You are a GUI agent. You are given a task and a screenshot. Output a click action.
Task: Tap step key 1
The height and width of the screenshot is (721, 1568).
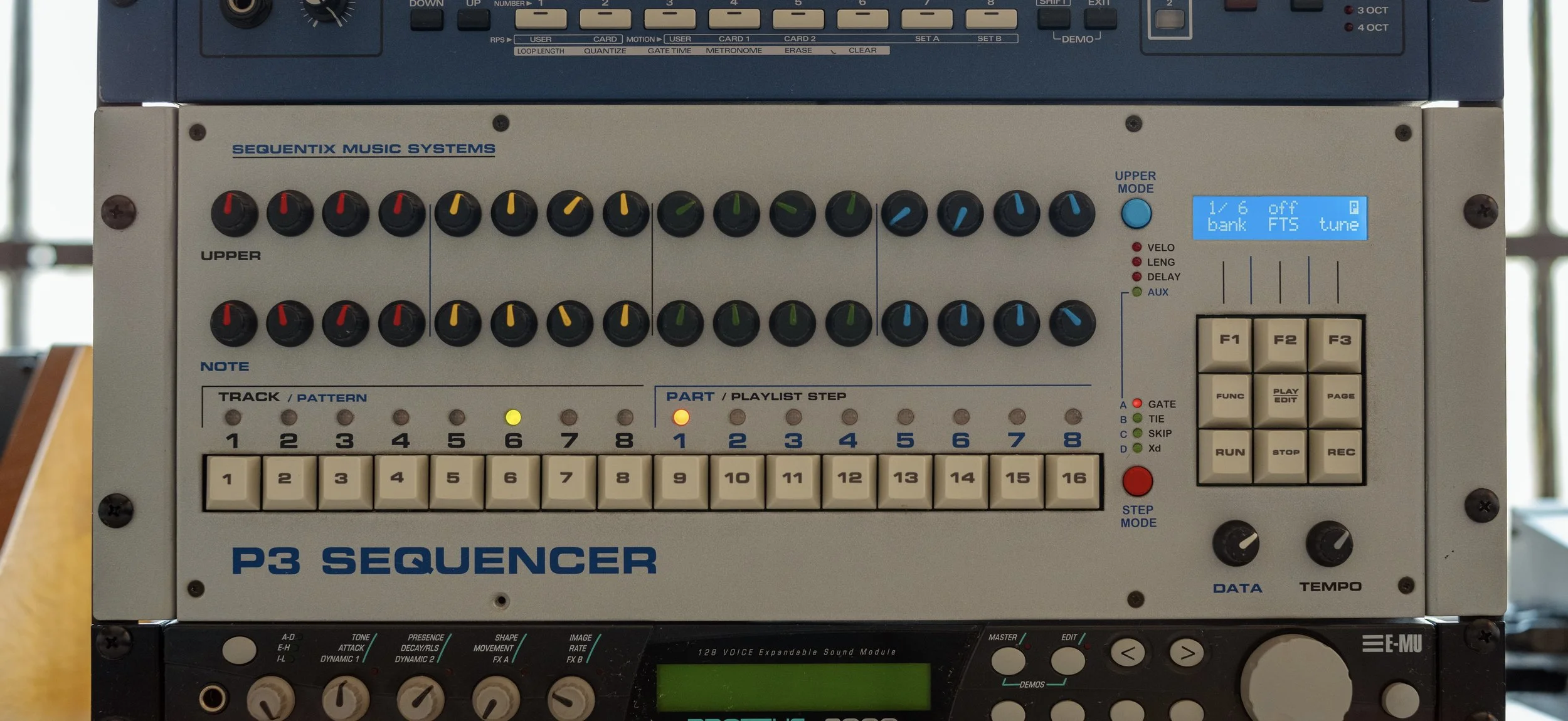tap(233, 482)
